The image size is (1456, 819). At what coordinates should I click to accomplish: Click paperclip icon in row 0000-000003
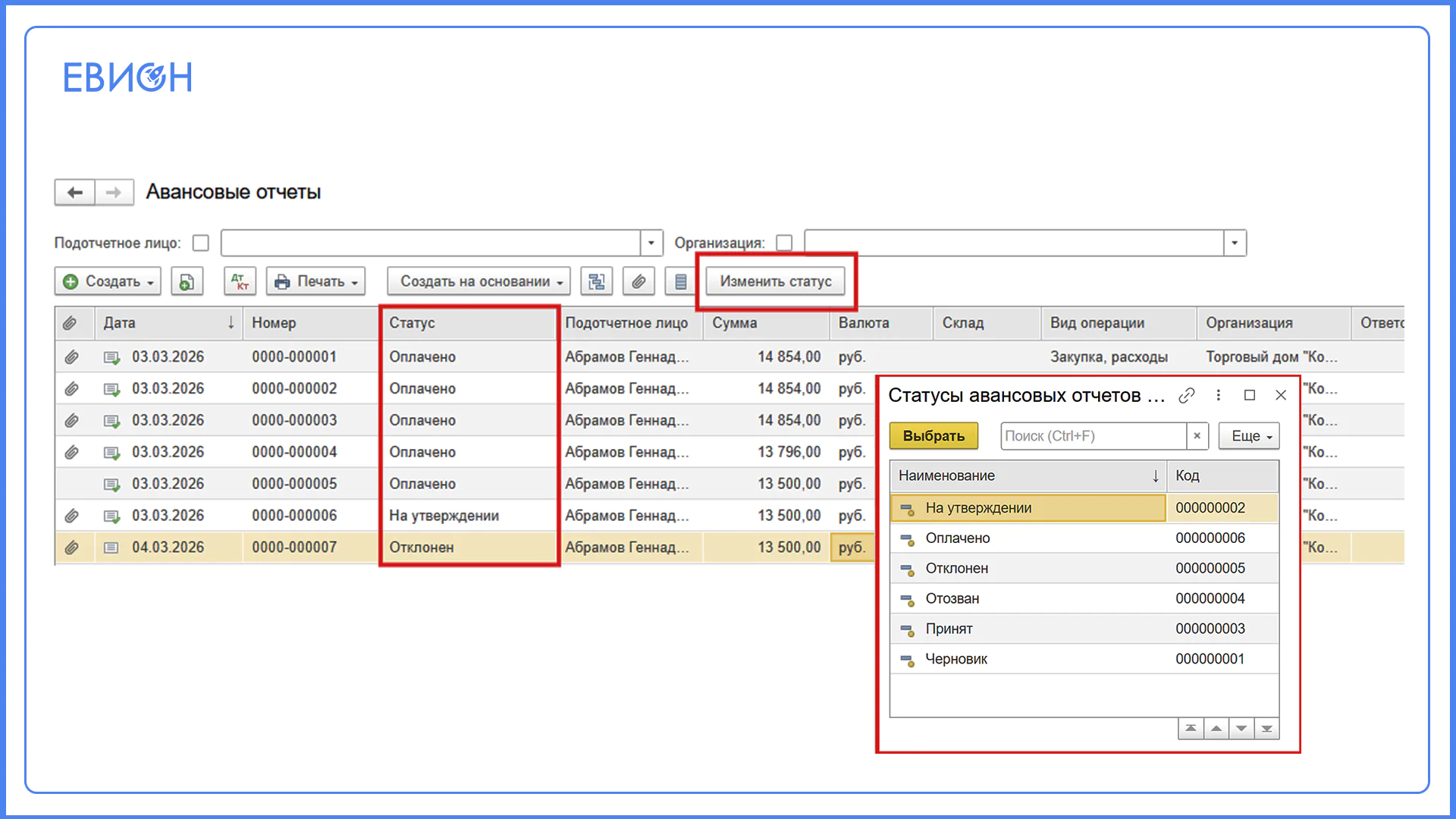71,420
